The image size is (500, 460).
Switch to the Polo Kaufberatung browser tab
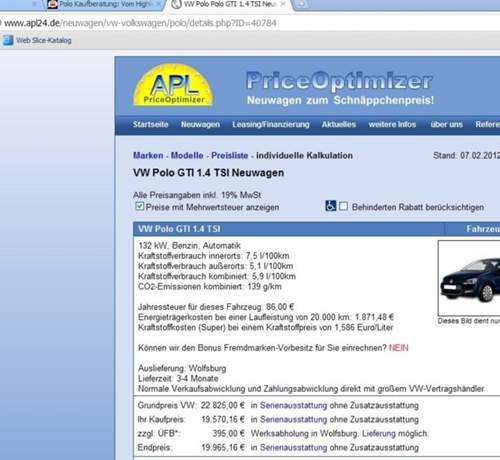(104, 4)
